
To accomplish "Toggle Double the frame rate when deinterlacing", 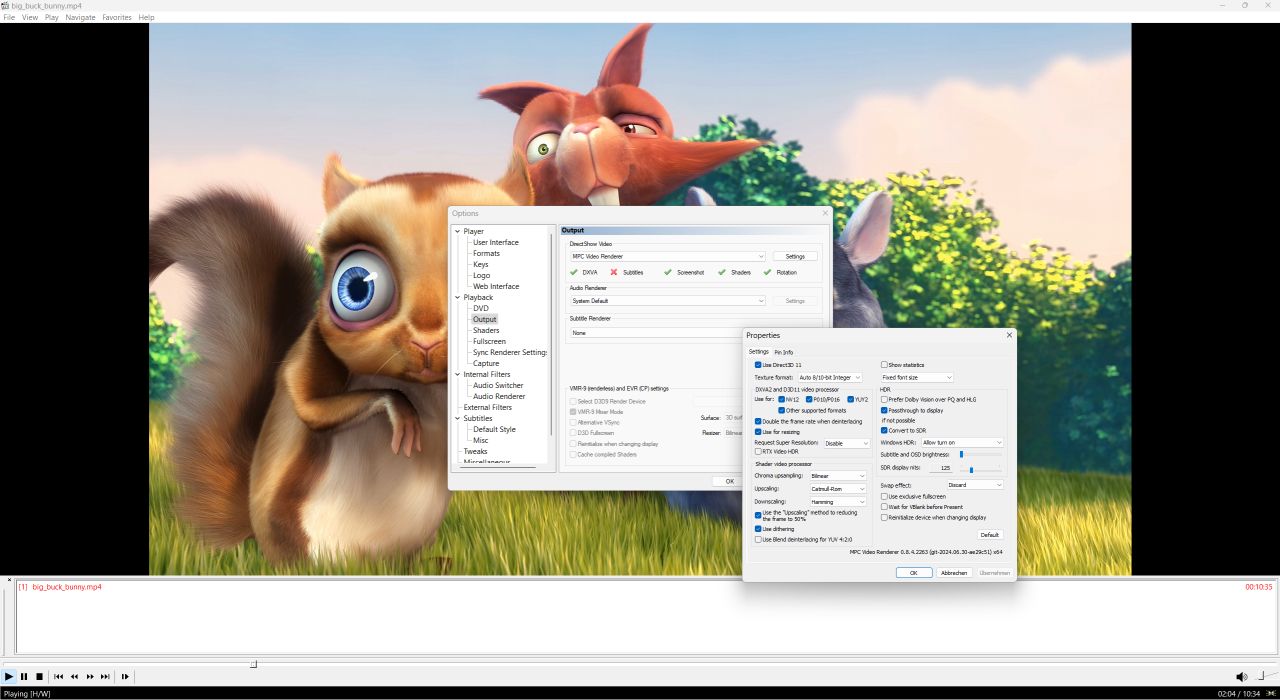I will [x=758, y=421].
